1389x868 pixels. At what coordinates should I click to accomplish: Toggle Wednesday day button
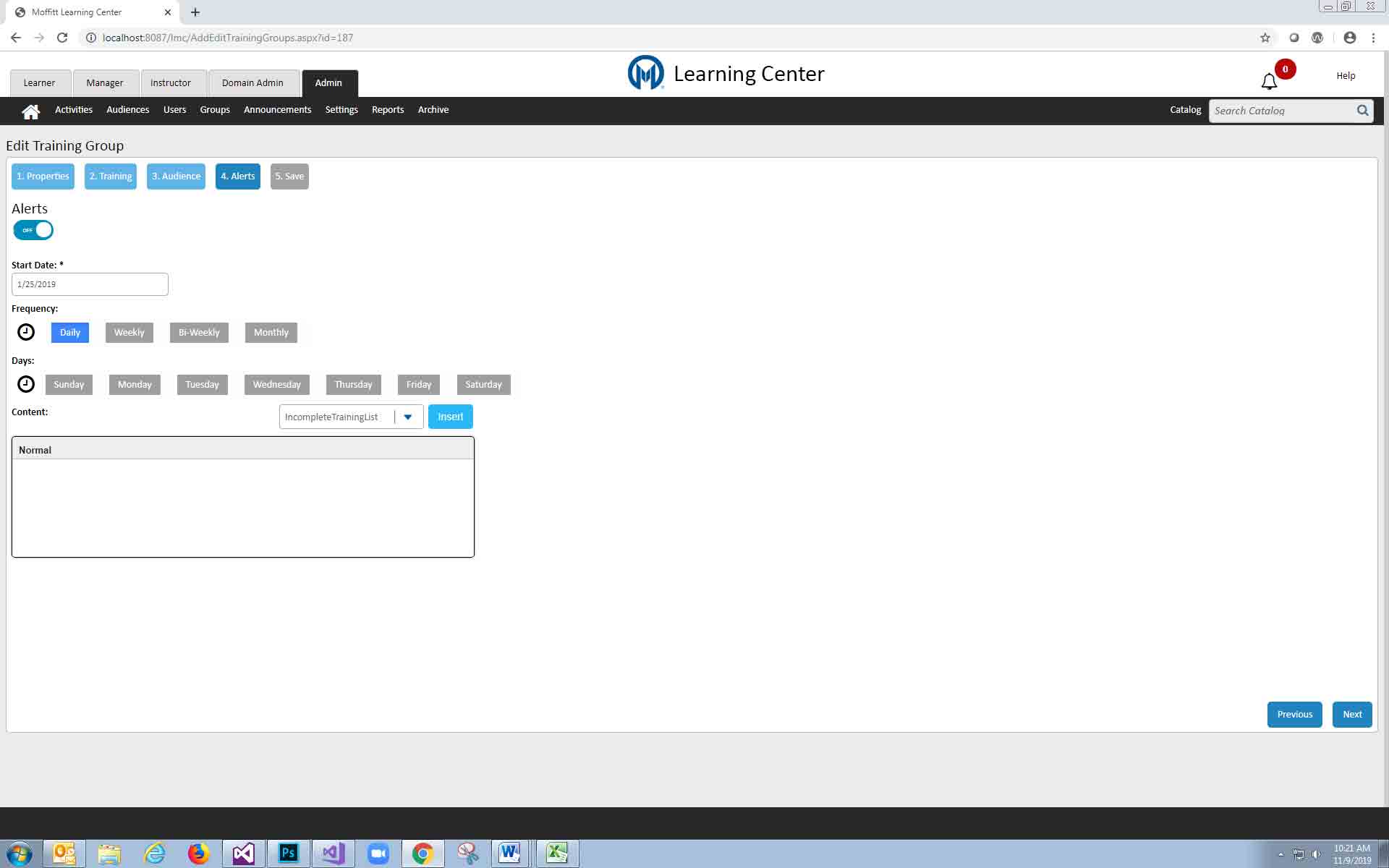pos(276,385)
